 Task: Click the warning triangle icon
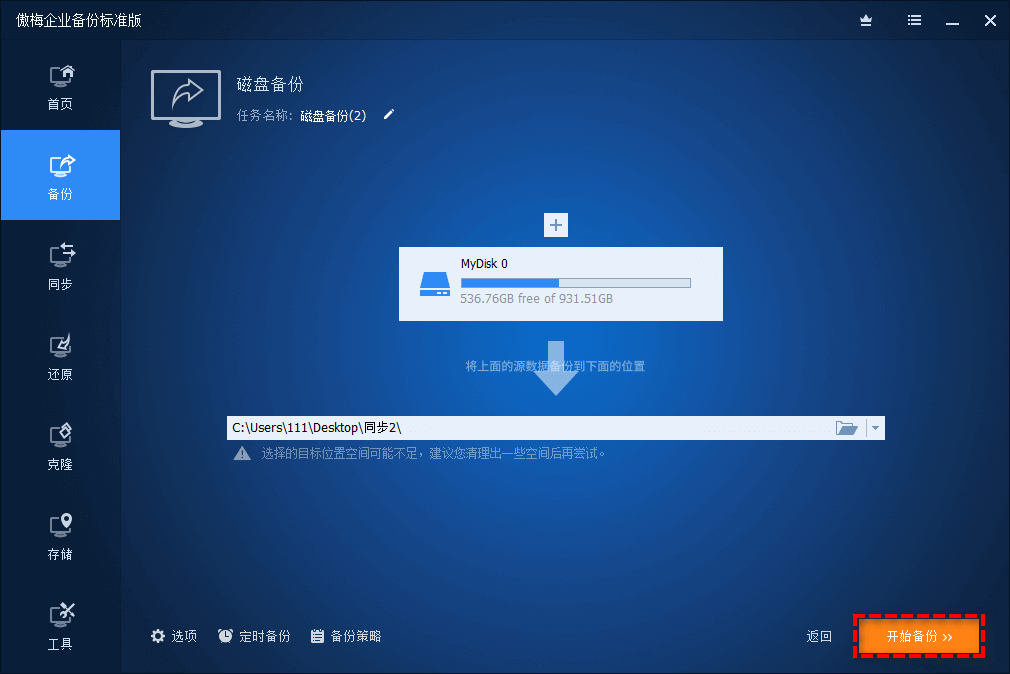(242, 454)
